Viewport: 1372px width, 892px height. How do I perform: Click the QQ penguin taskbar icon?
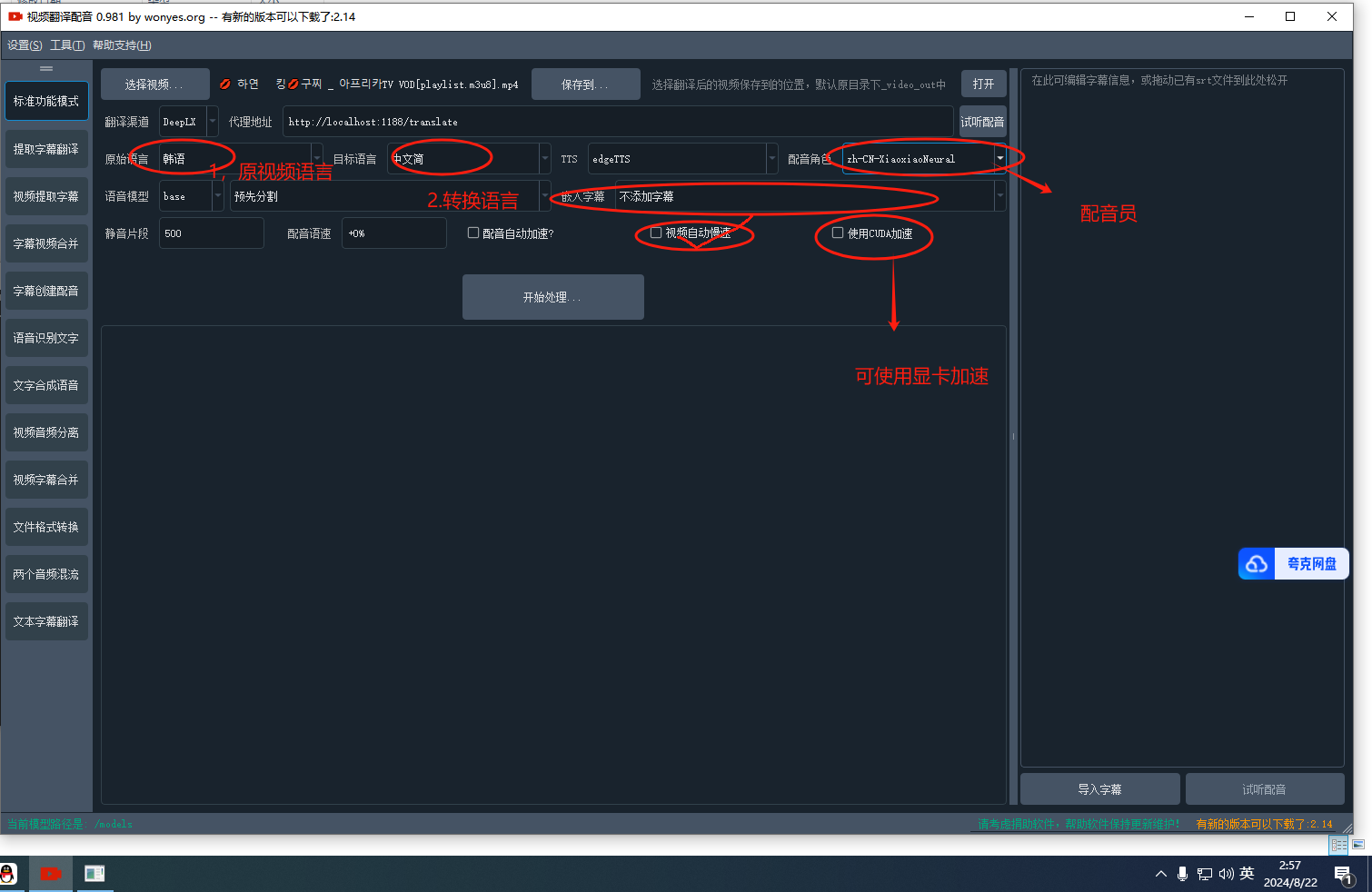(x=8, y=874)
